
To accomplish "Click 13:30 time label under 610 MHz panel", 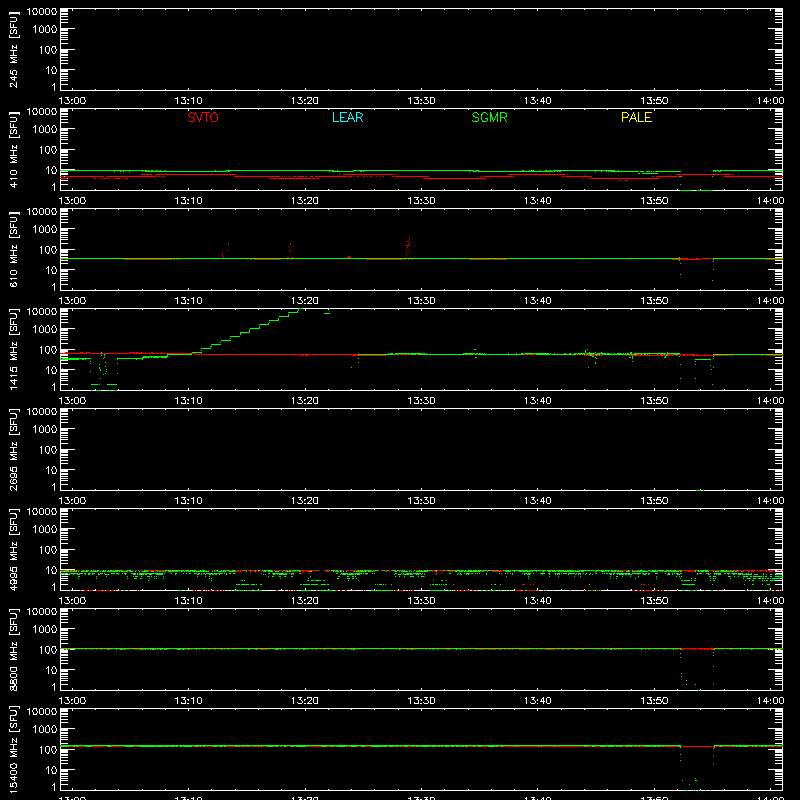I will [421, 301].
